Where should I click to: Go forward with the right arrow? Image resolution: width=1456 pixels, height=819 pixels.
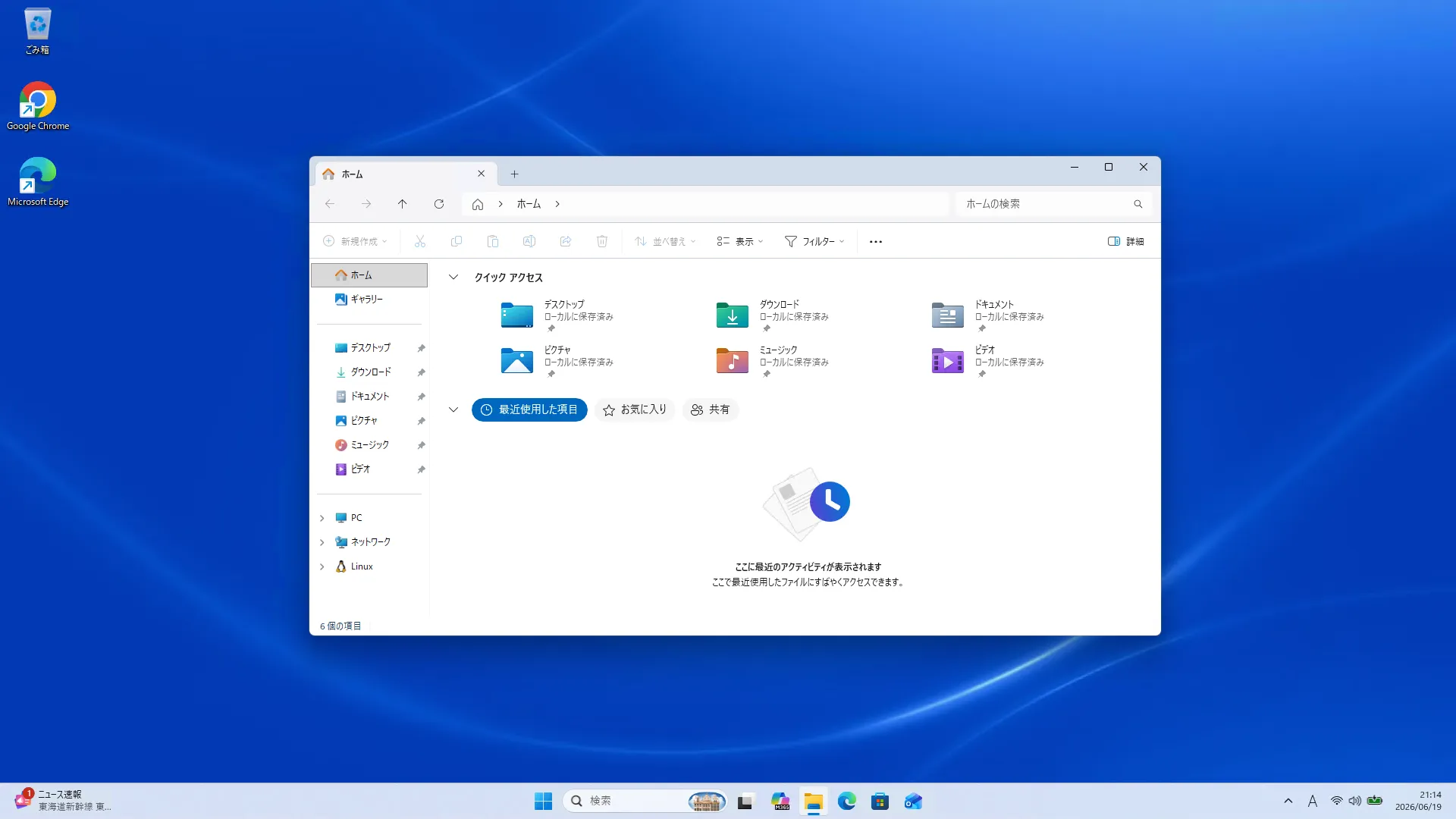[x=366, y=204]
